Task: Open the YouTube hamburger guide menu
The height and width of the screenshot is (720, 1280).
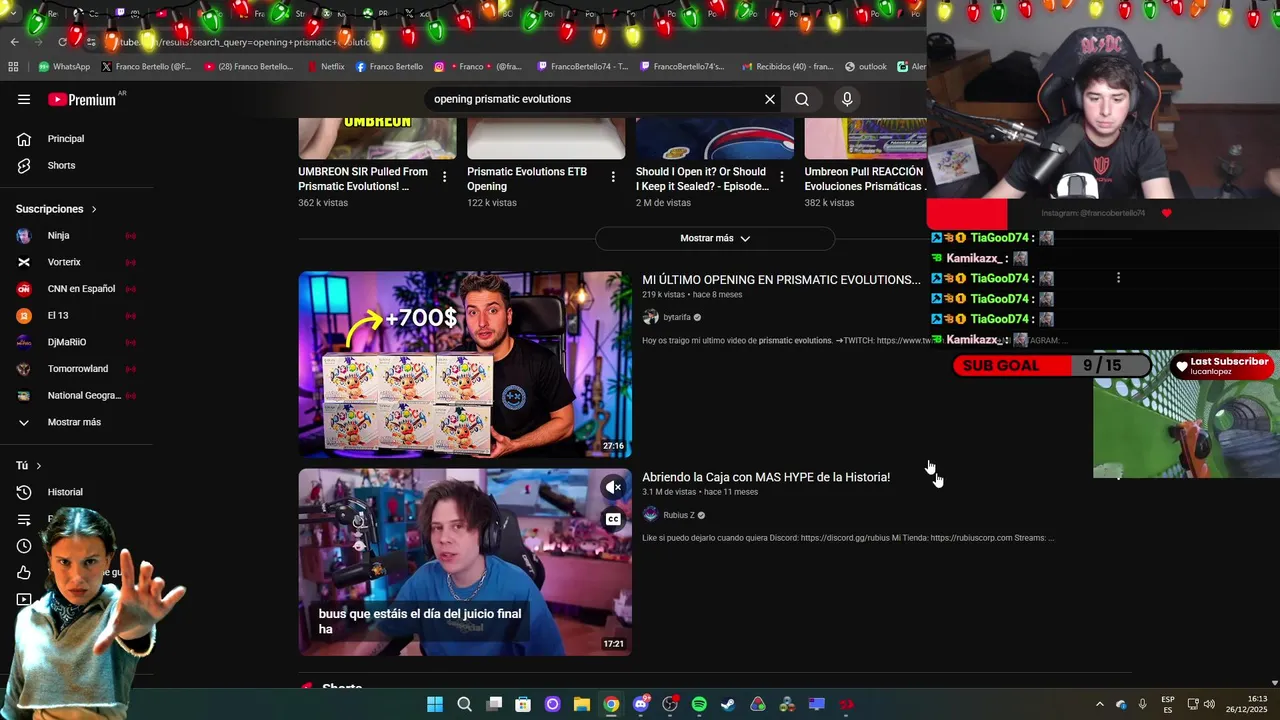Action: [x=24, y=99]
